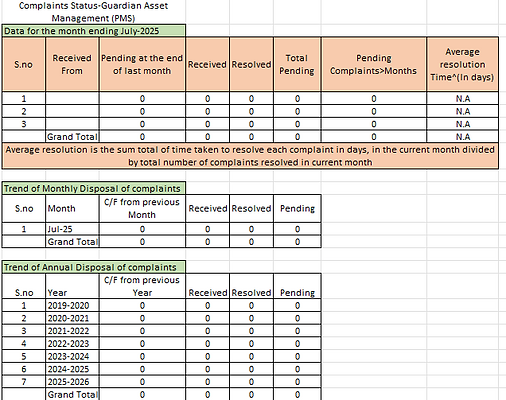Click the 'Month' column header

72,208
